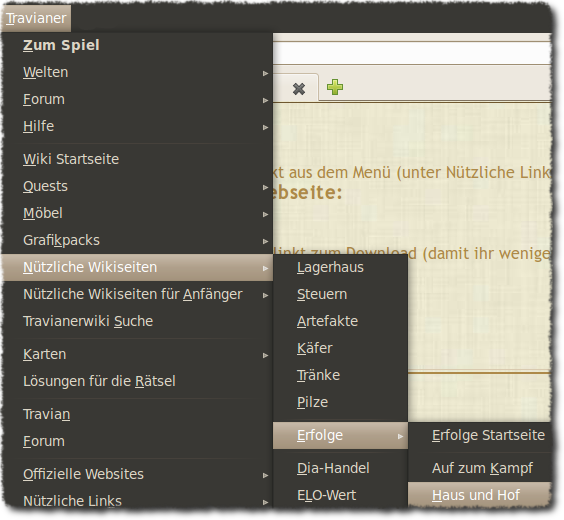Choose Hilfe from the menu

[137, 127]
